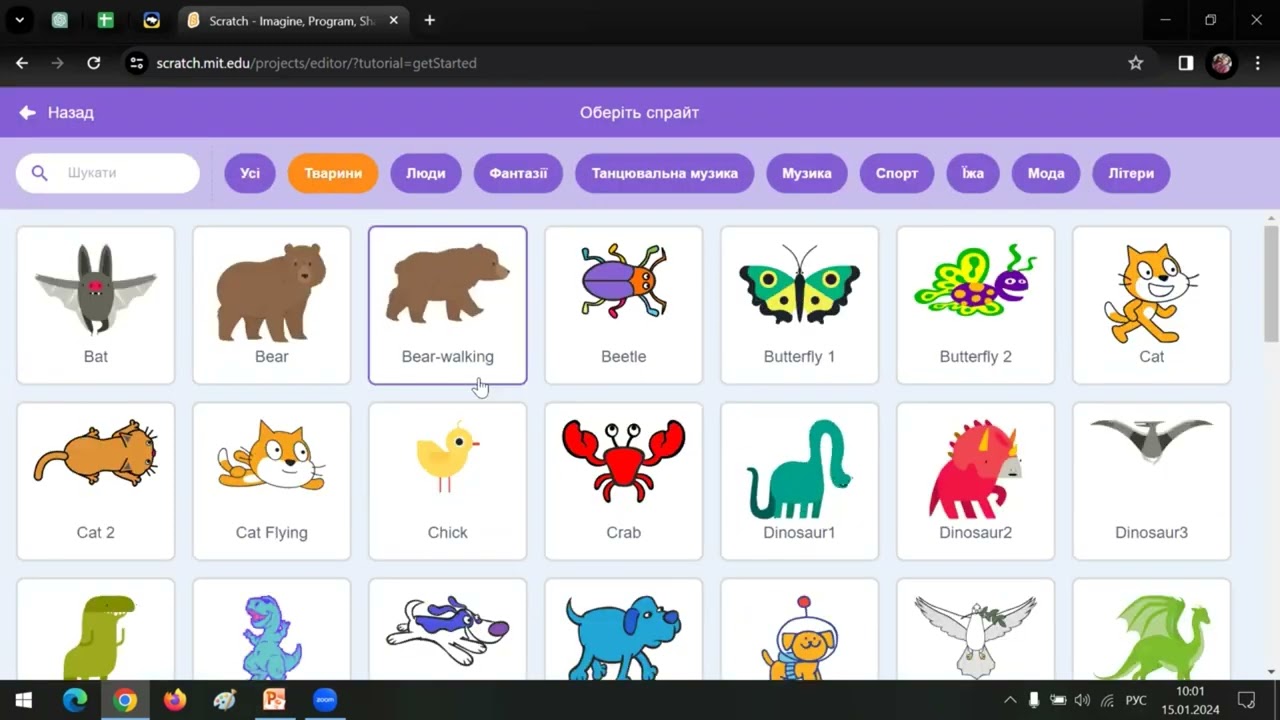Open the Chrome profile avatar
1280x720 pixels.
(x=1221, y=63)
